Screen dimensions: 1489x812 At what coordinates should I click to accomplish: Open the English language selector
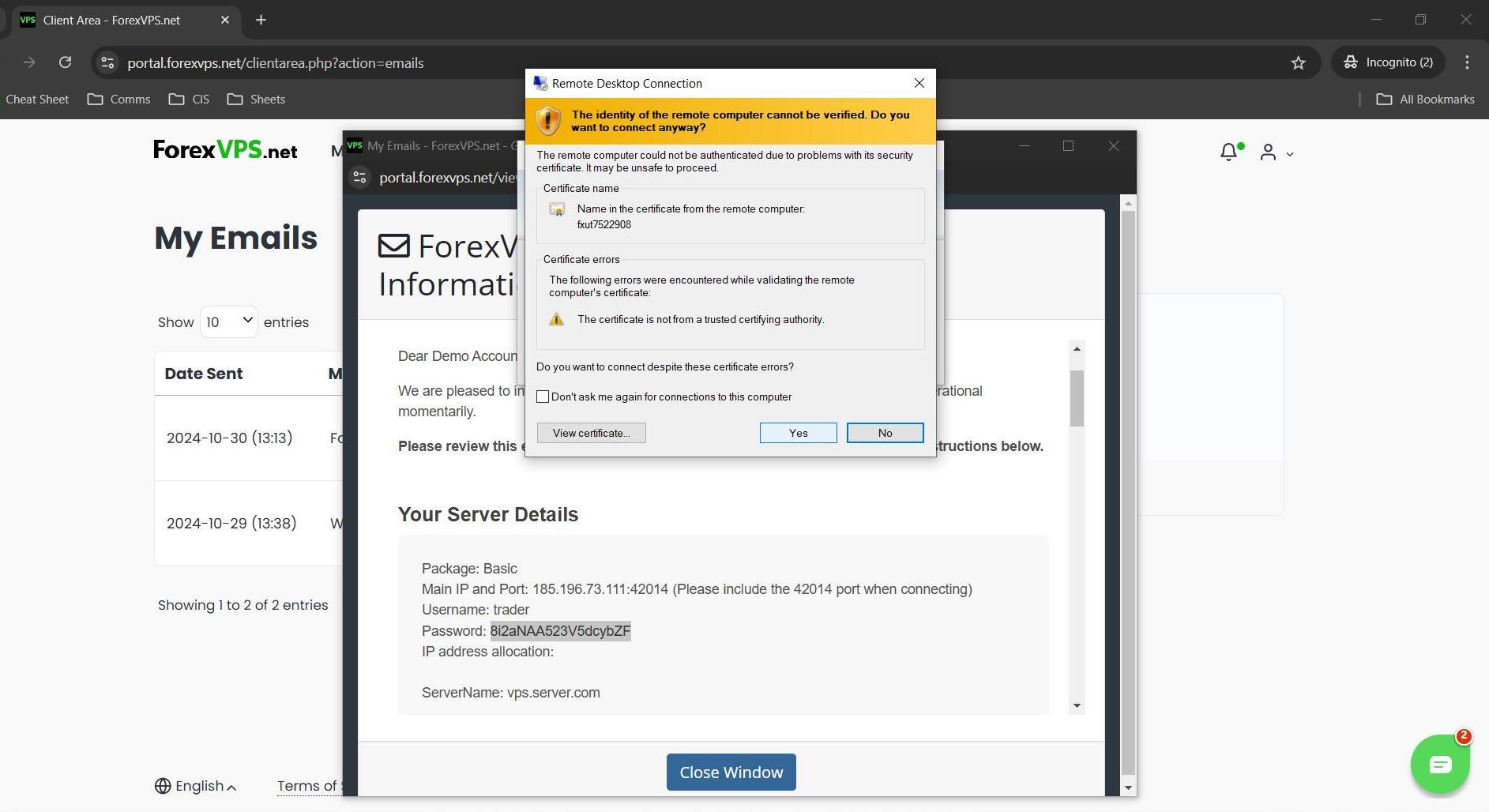(195, 786)
